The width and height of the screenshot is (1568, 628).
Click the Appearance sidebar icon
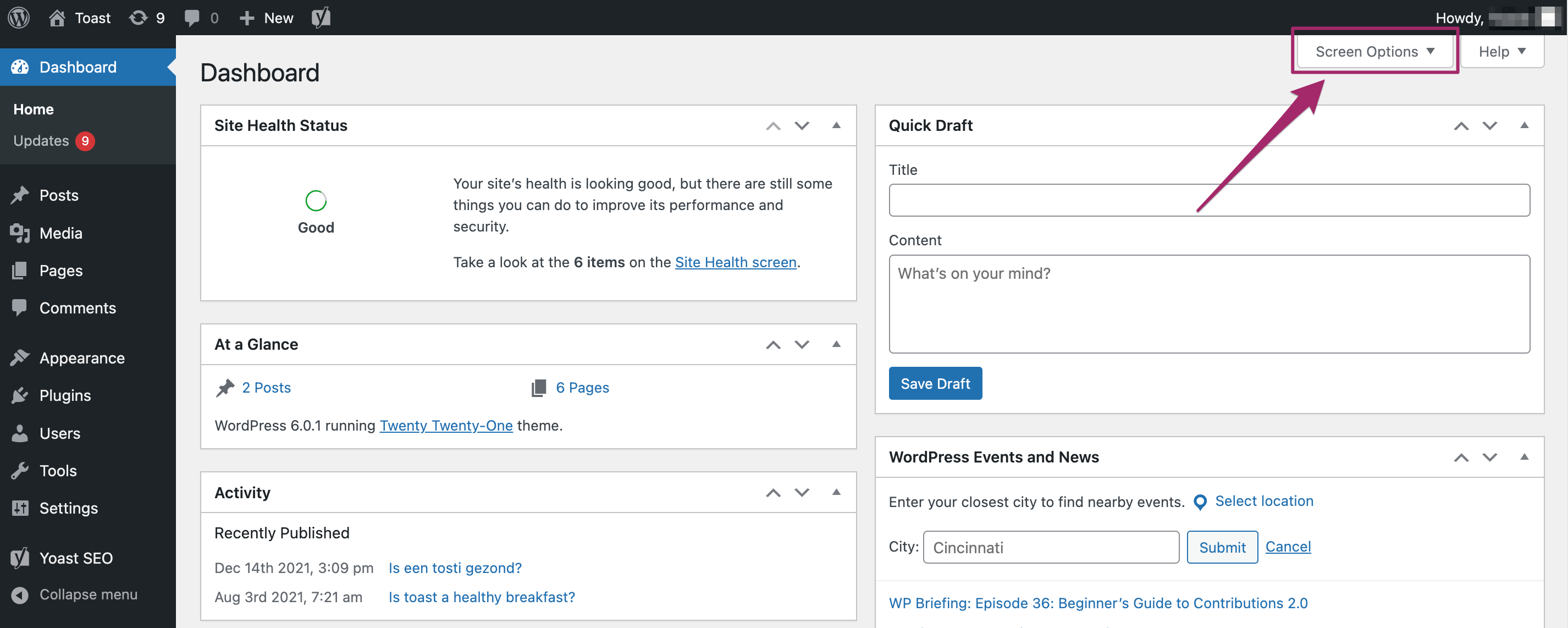(21, 357)
